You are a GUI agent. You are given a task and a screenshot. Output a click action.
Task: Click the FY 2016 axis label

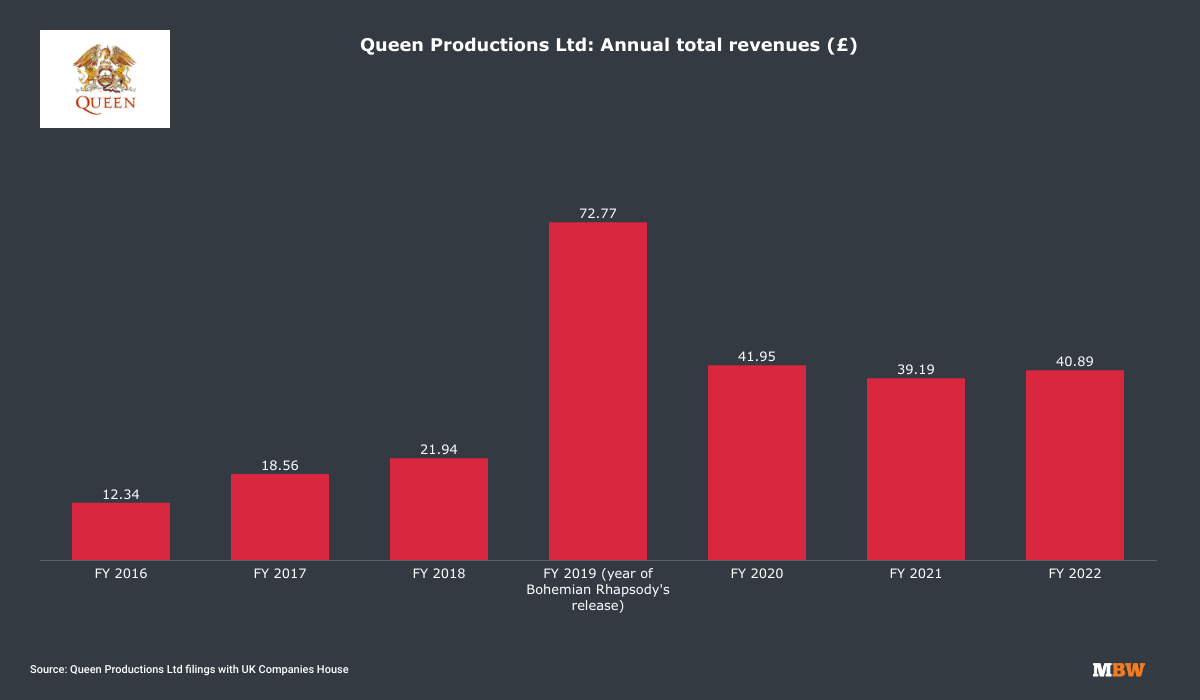pos(121,574)
